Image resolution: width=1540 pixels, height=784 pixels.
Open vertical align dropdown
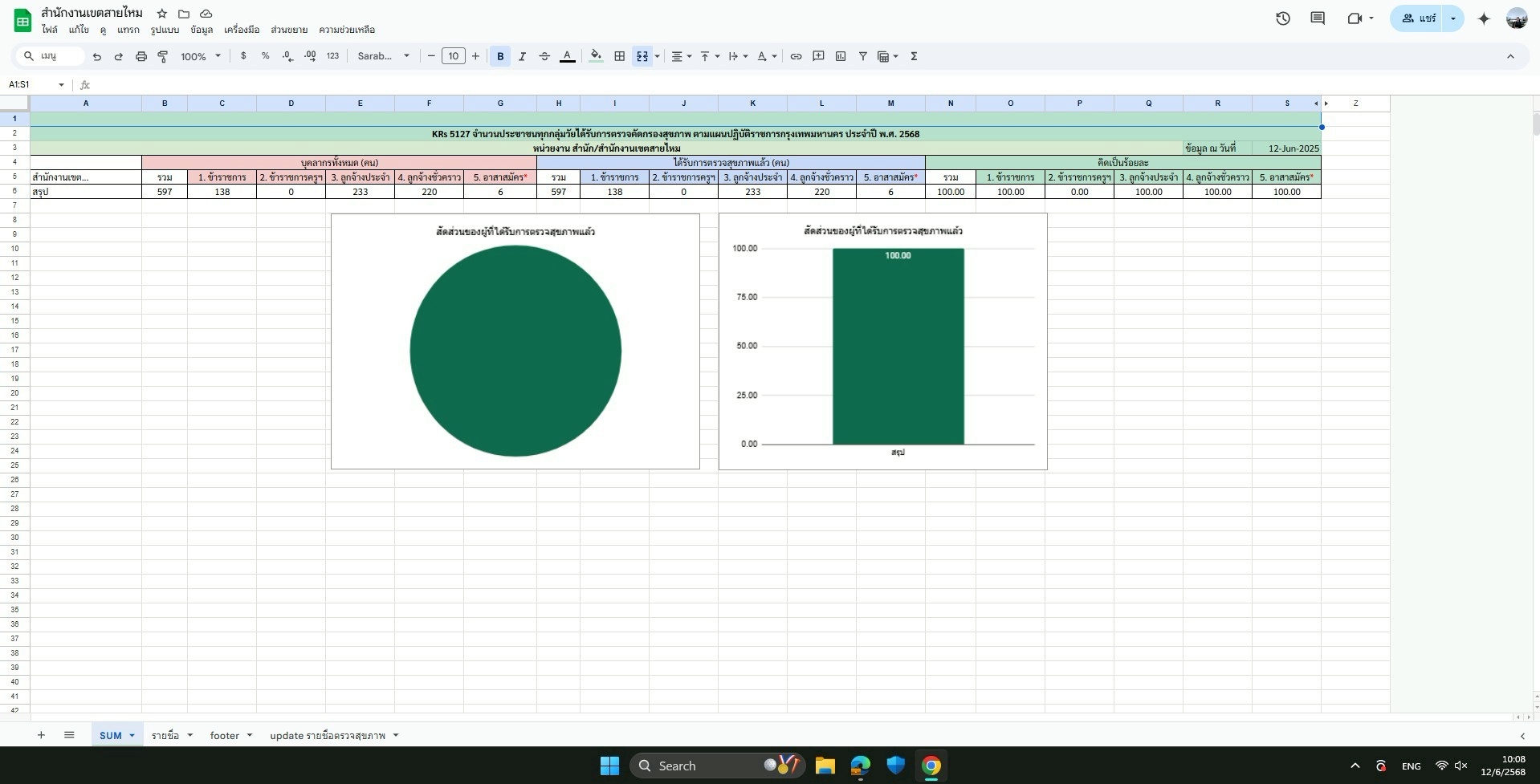710,56
